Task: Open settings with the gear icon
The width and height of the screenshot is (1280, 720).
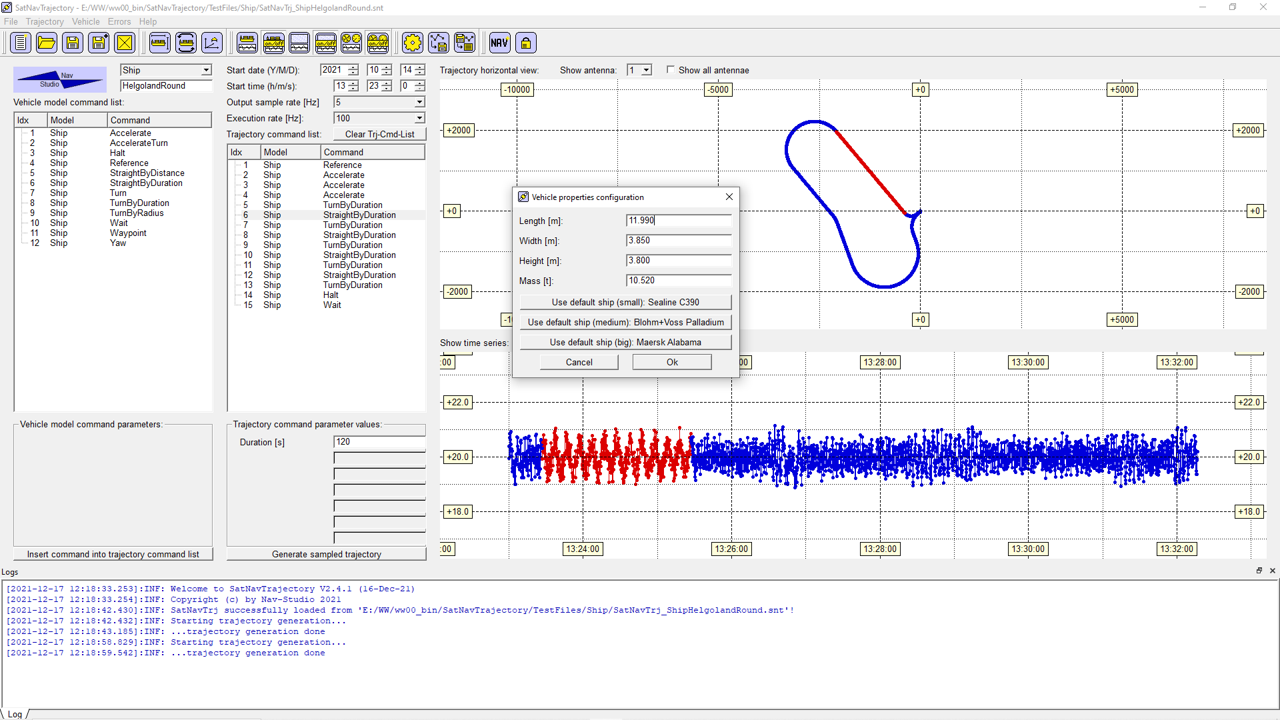Action: click(412, 42)
